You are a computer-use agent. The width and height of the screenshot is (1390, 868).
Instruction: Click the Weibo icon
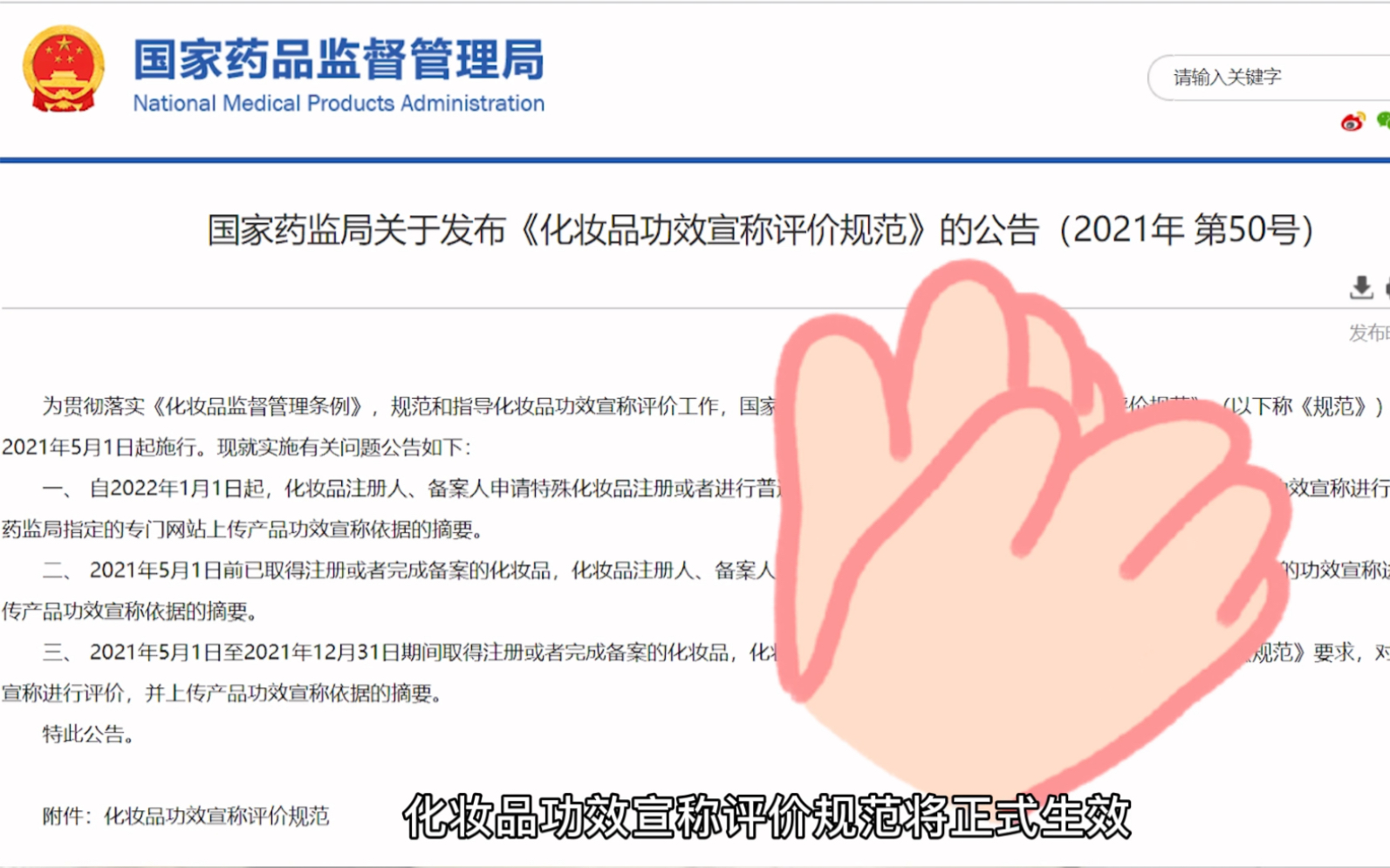coord(1352,122)
